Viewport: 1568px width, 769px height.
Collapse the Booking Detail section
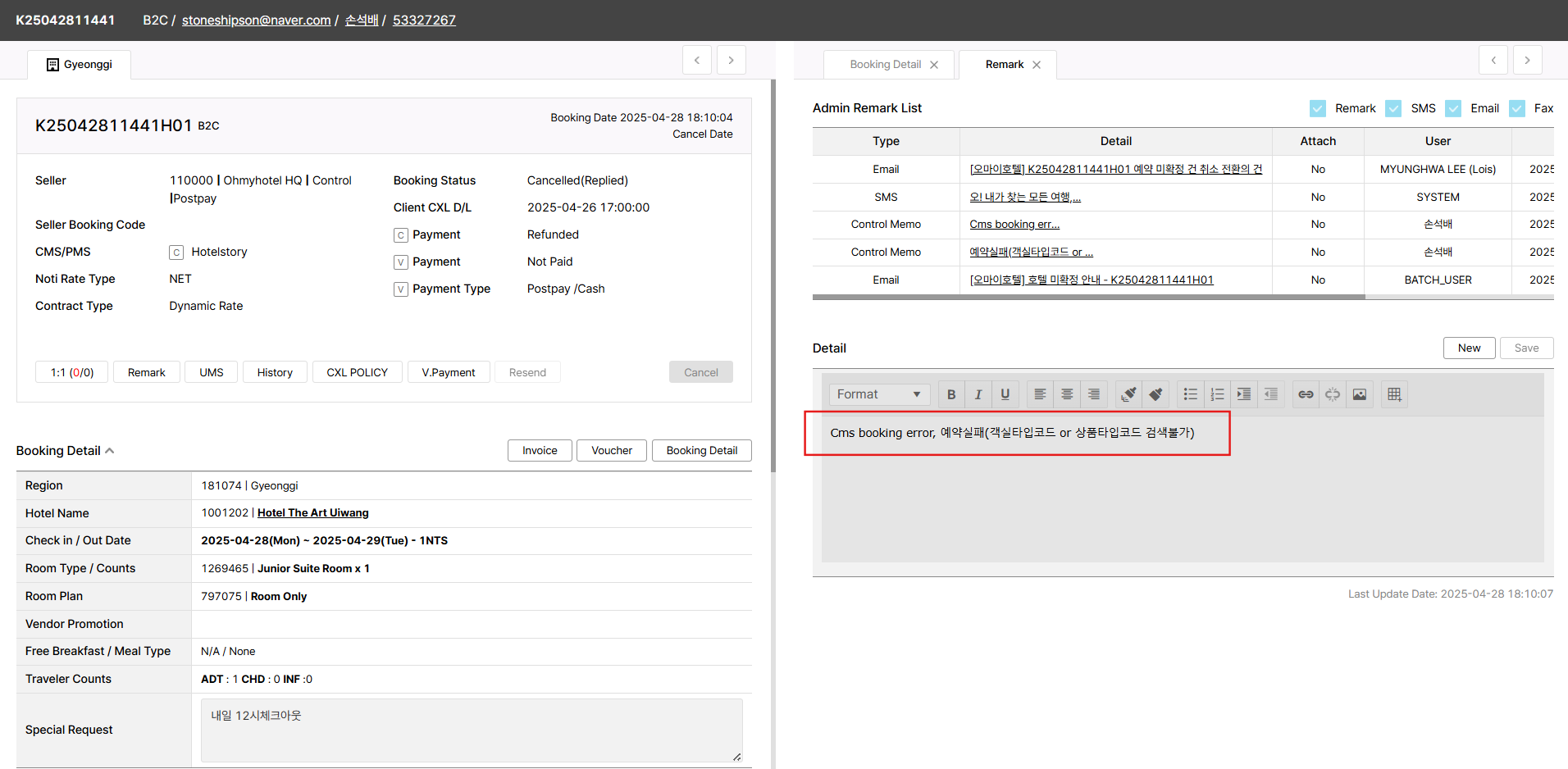110,451
